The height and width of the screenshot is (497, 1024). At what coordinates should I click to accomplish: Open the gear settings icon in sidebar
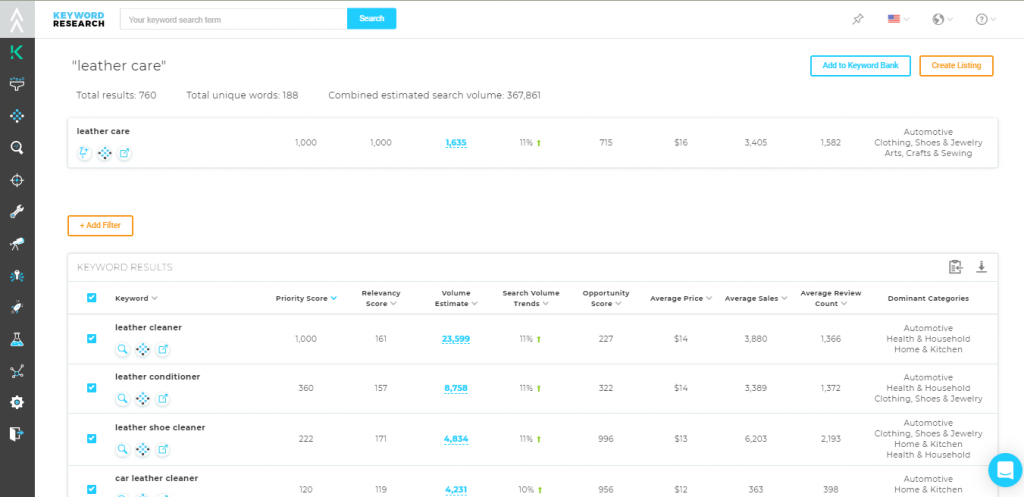pyautogui.click(x=17, y=402)
